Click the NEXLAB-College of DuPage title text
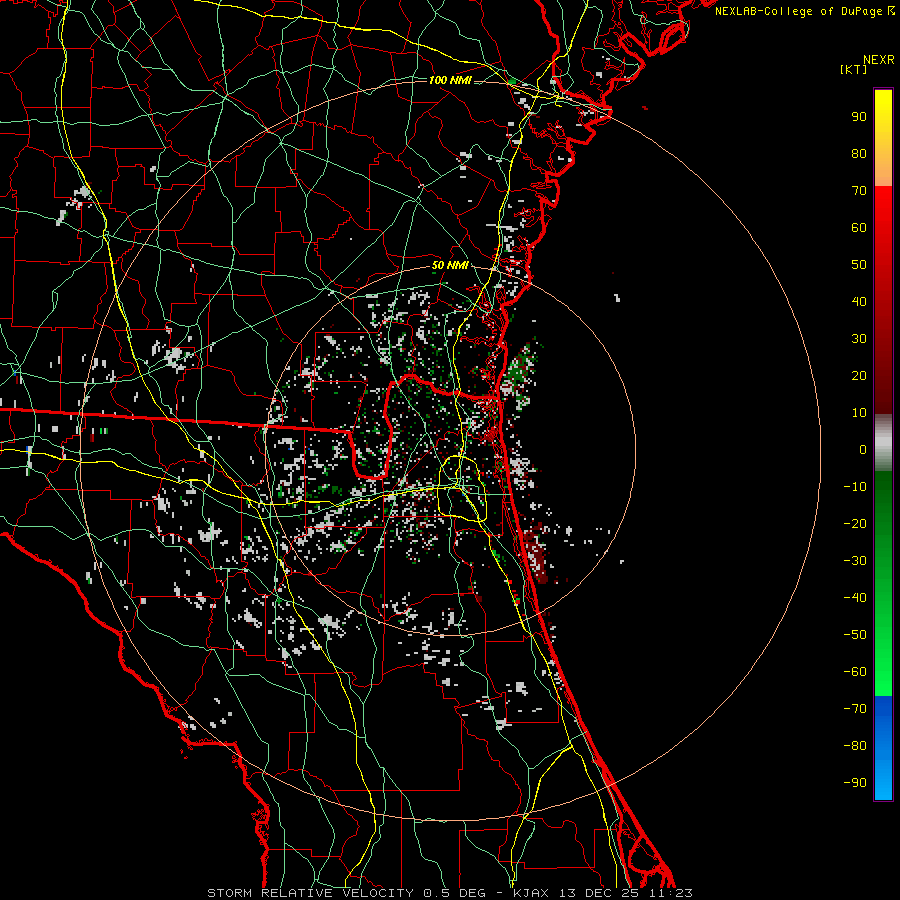This screenshot has width=900, height=900. [x=804, y=11]
